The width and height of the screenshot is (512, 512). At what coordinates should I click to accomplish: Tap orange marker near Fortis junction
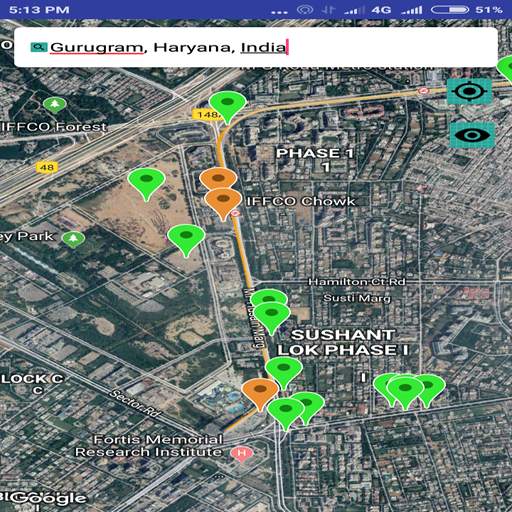[x=260, y=394]
